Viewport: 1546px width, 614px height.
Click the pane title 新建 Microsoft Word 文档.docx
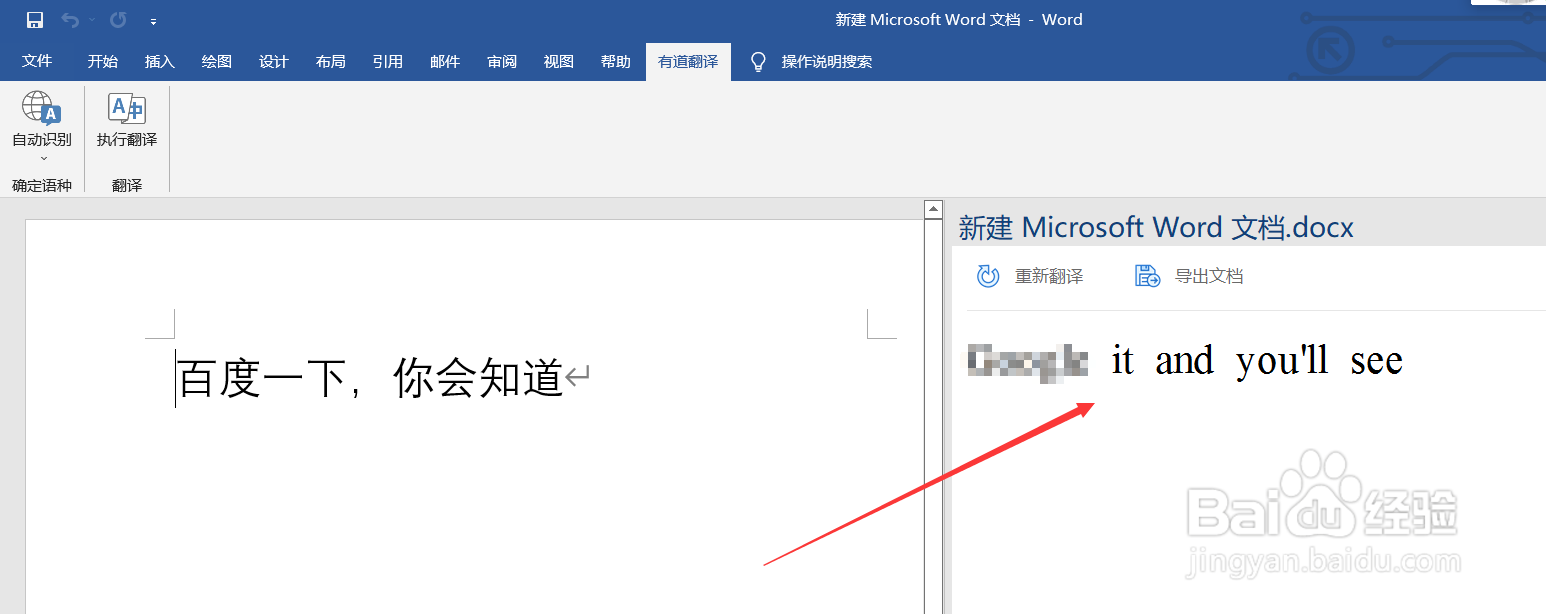coord(1156,227)
